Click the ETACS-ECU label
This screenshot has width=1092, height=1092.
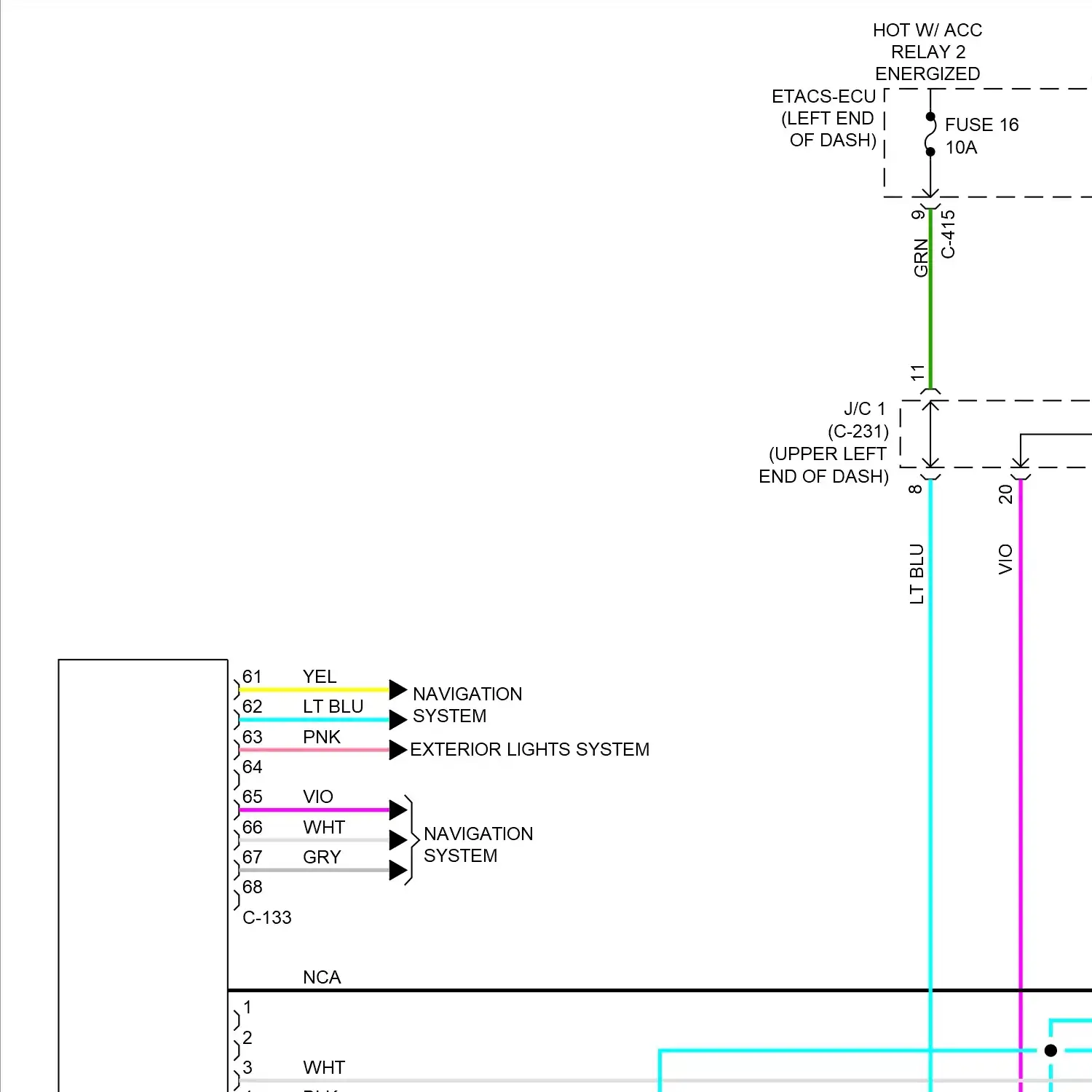click(x=823, y=97)
